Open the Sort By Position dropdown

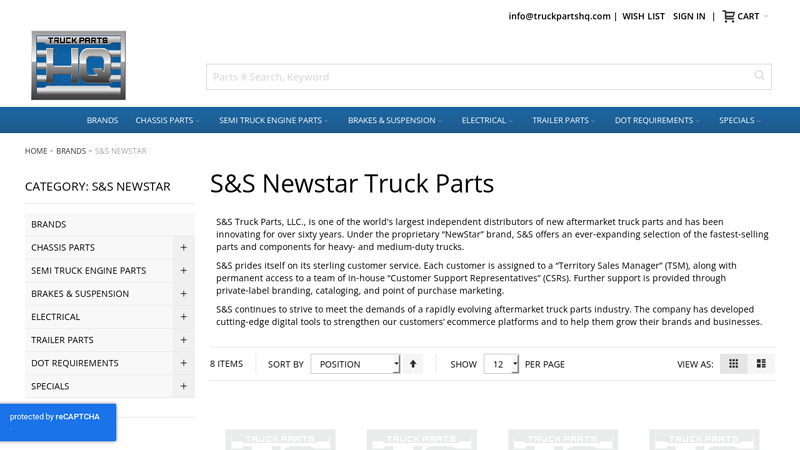[x=355, y=364]
